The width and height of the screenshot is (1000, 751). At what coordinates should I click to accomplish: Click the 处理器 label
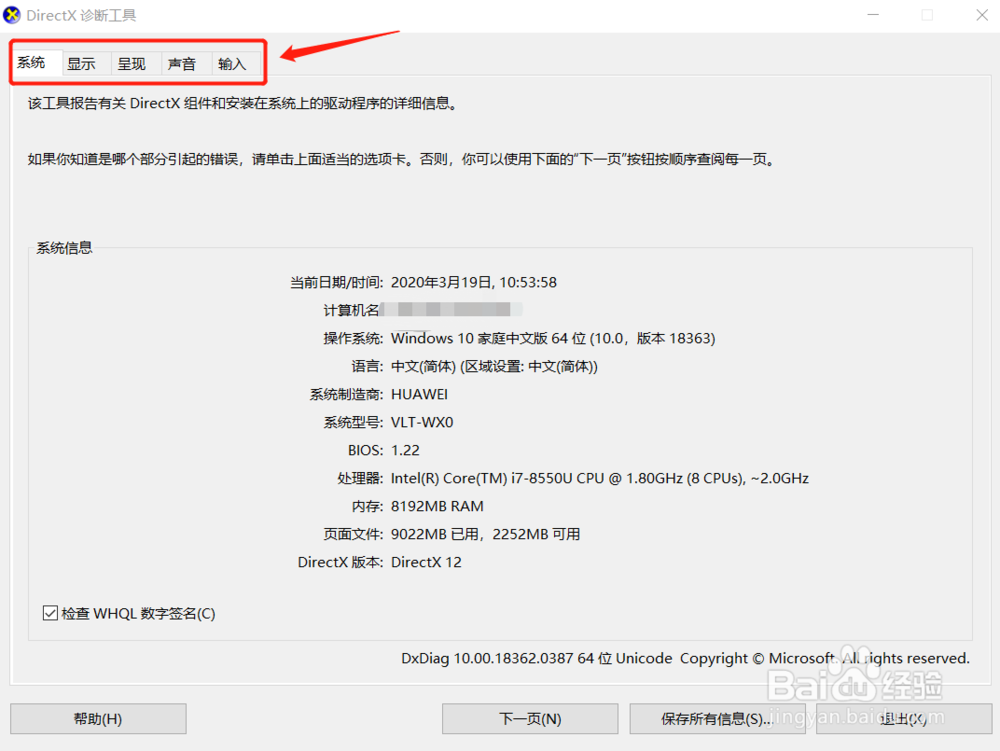(360, 479)
